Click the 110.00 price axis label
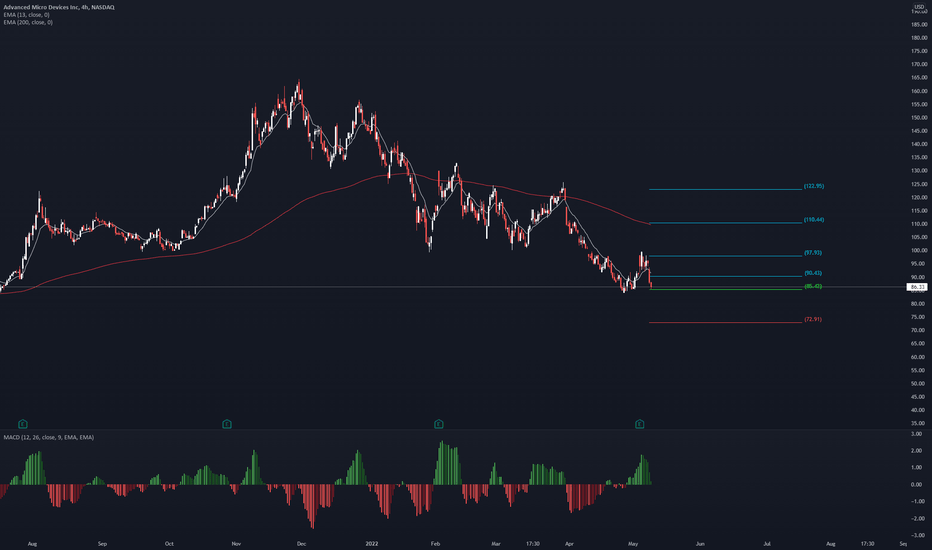 point(919,224)
